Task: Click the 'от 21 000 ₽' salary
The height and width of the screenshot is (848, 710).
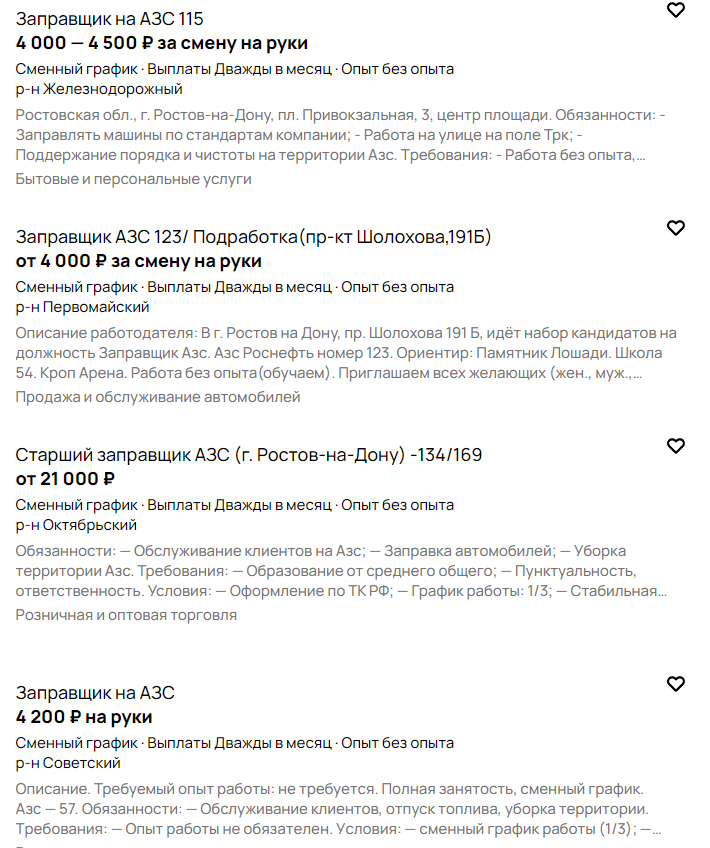Action: pos(66,479)
